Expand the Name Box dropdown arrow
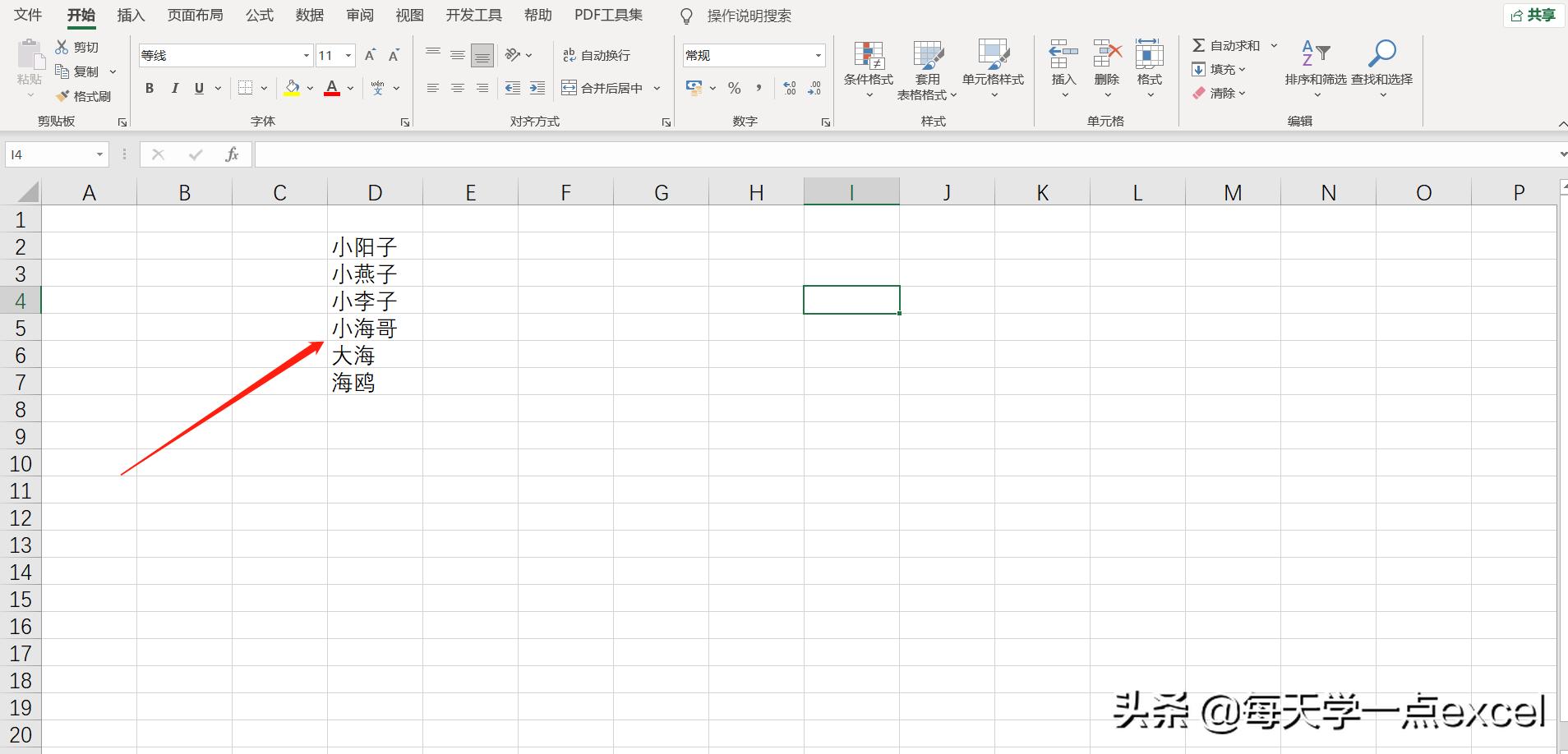This screenshot has height=754, width=1568. 99,154
